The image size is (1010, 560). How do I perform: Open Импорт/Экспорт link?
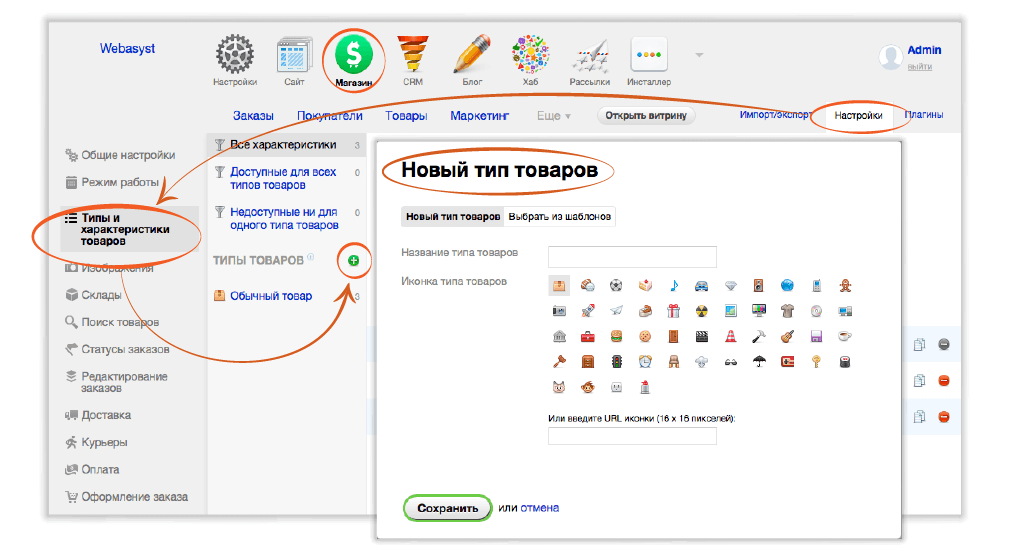click(776, 115)
